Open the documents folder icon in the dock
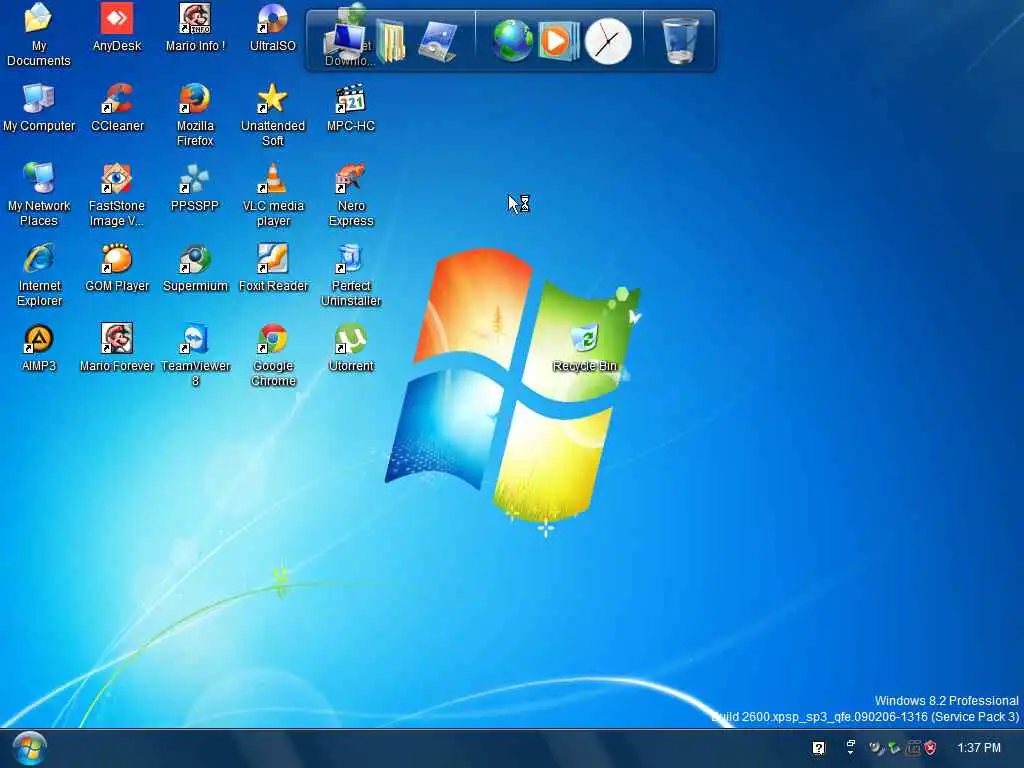The image size is (1024, 768). (x=391, y=41)
